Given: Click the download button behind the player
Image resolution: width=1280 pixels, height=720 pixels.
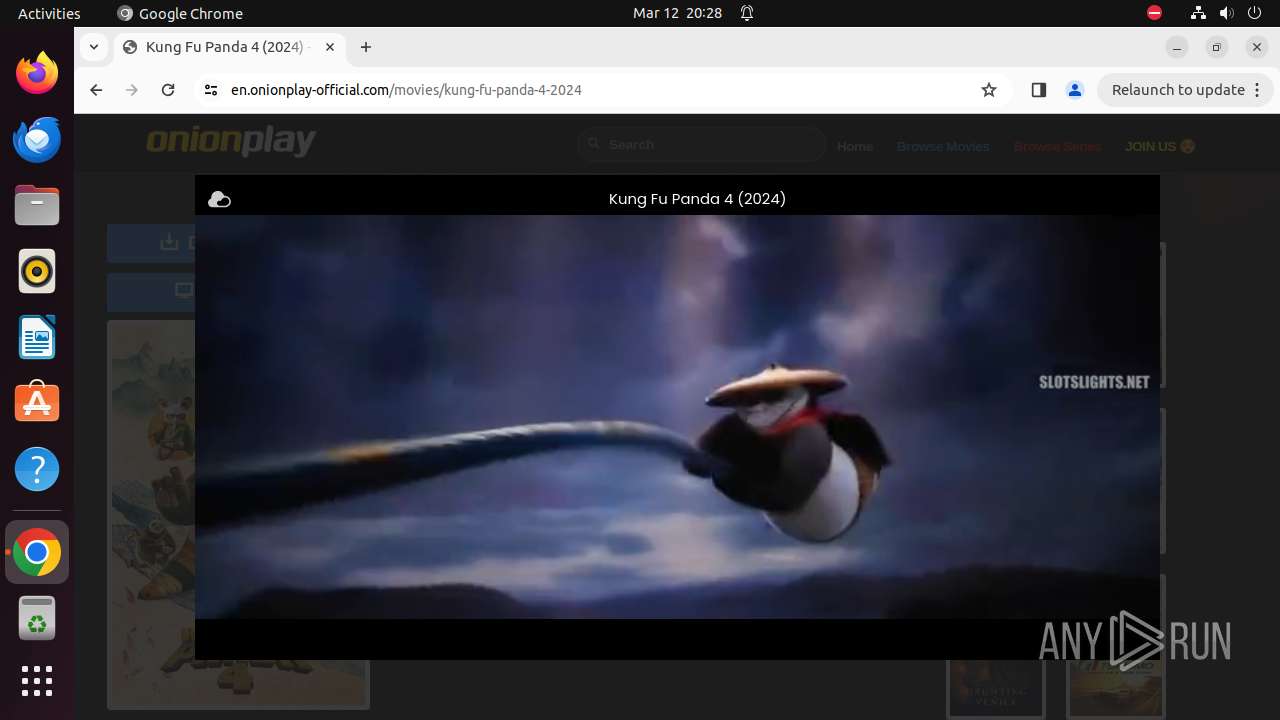Looking at the screenshot, I should click(151, 243).
